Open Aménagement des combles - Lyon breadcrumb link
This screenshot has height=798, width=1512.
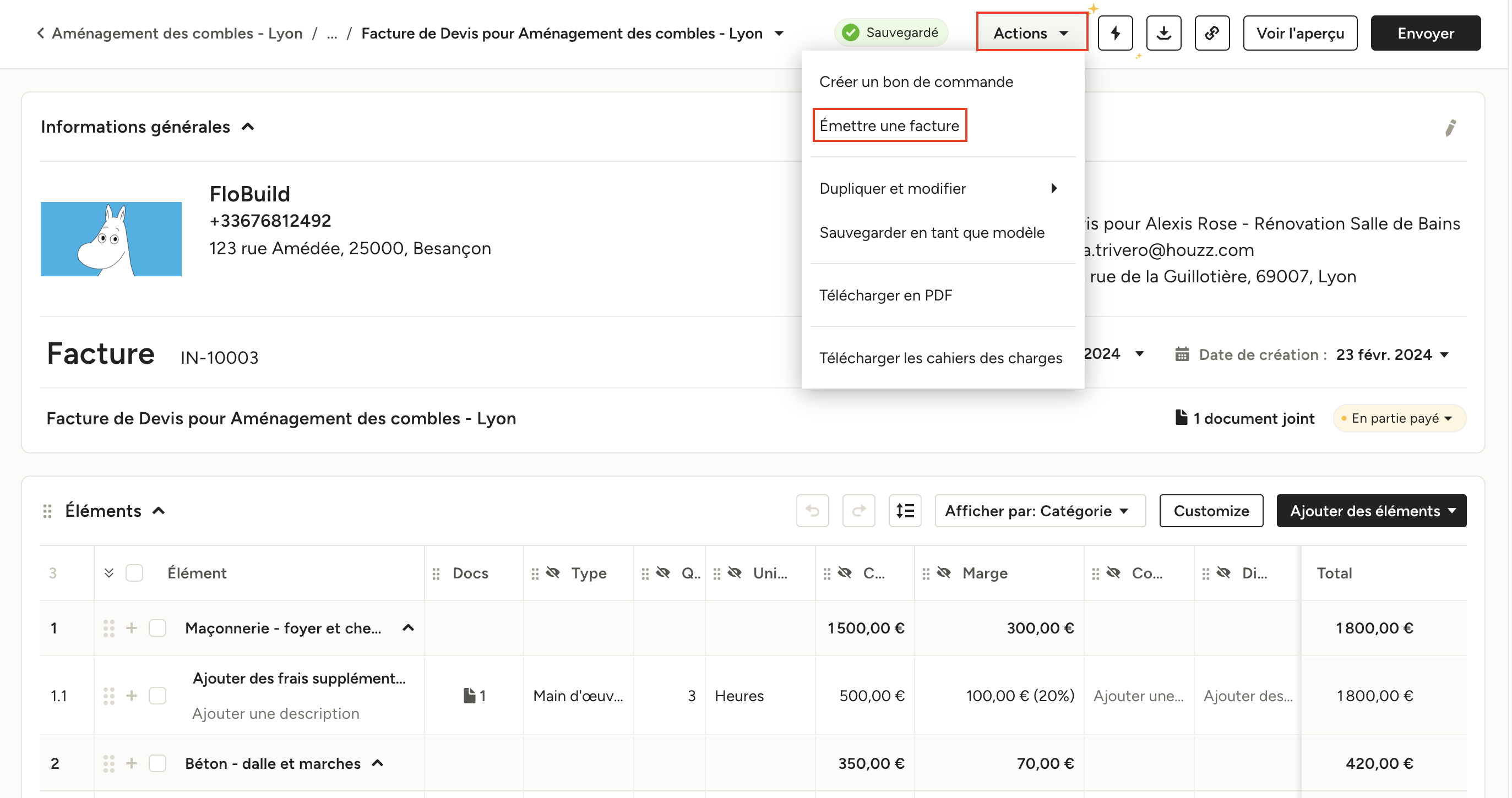coord(177,34)
